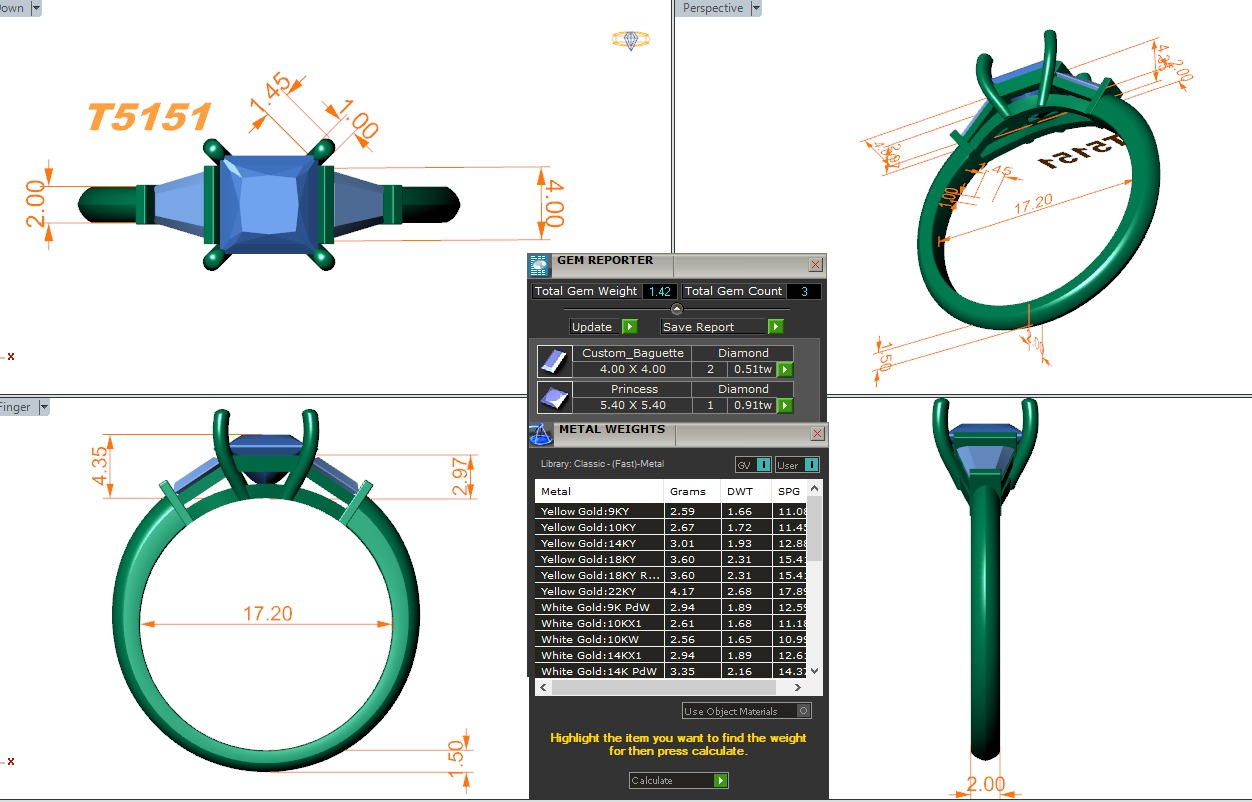
Task: Click the ring render icon in top viewport
Action: [x=630, y=40]
